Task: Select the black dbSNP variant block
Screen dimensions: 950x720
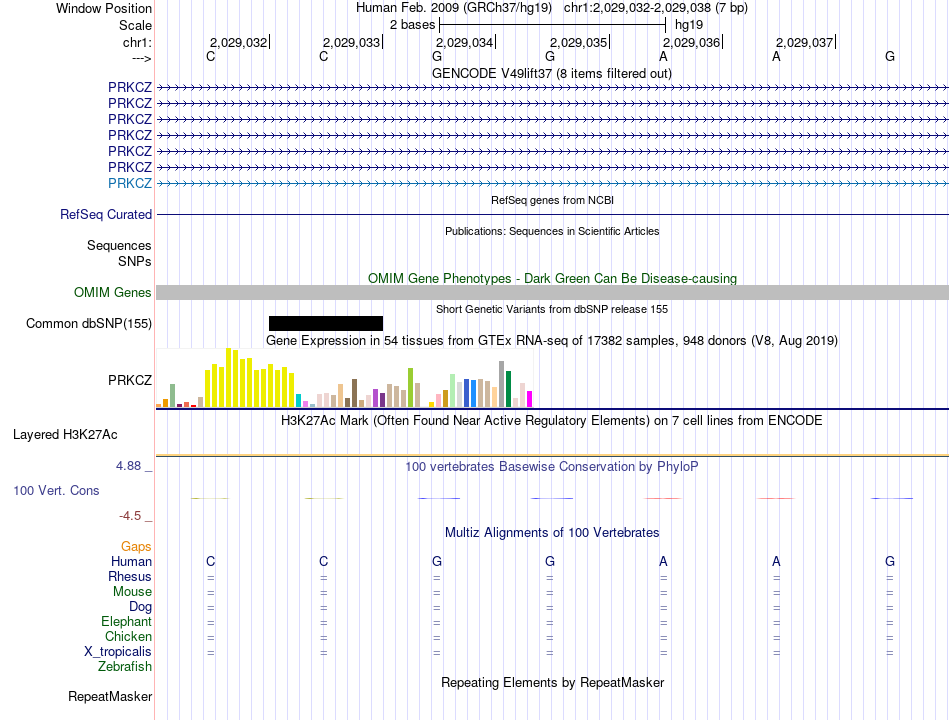Action: [x=326, y=324]
